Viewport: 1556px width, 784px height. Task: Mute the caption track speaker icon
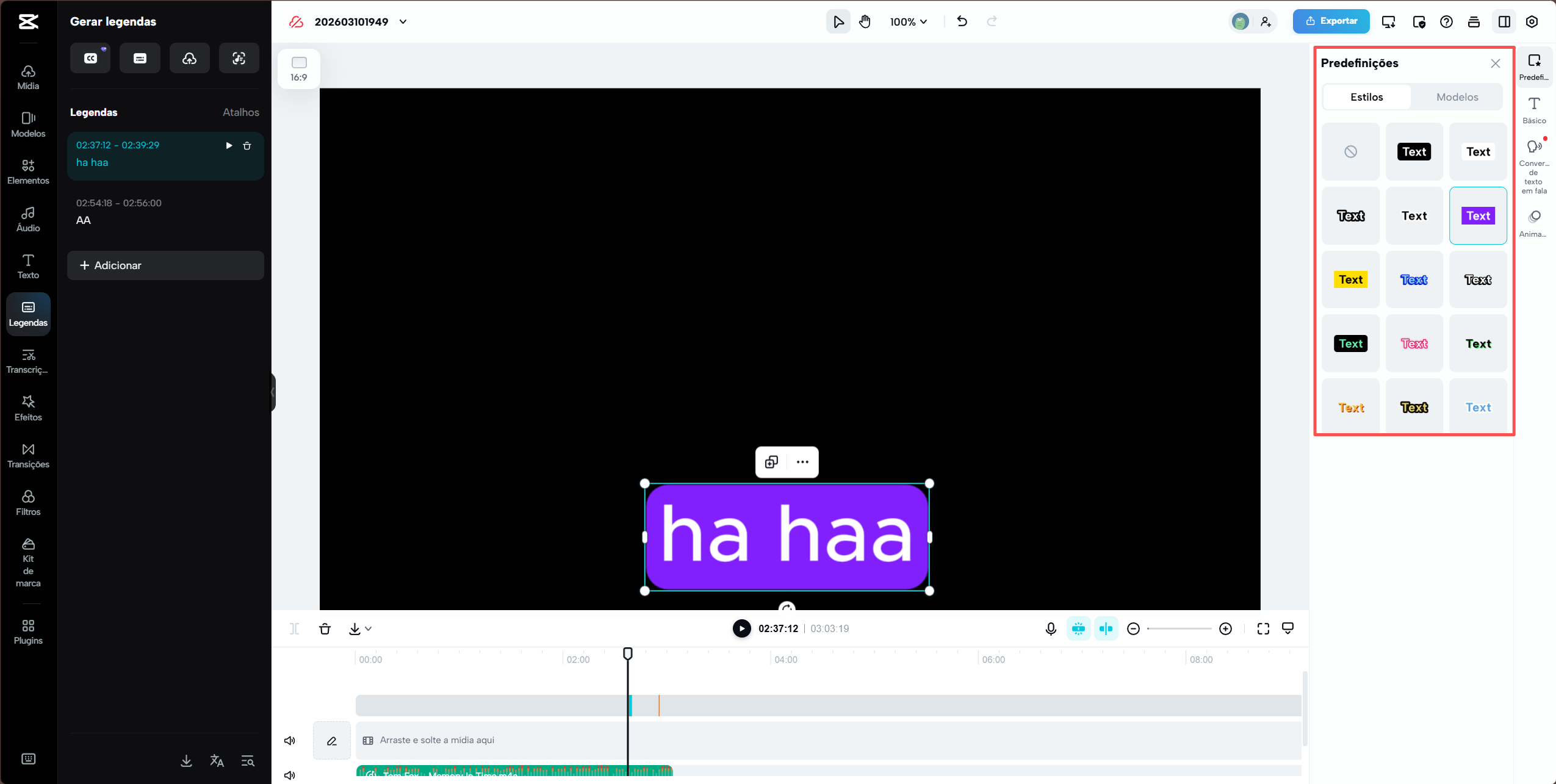pos(290,740)
